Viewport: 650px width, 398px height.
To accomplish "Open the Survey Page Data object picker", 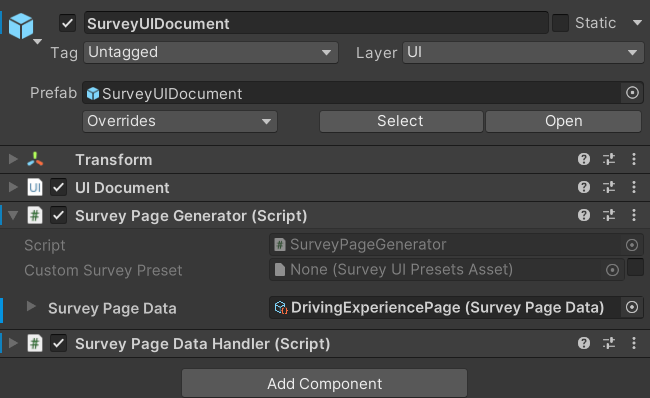I will pos(632,308).
